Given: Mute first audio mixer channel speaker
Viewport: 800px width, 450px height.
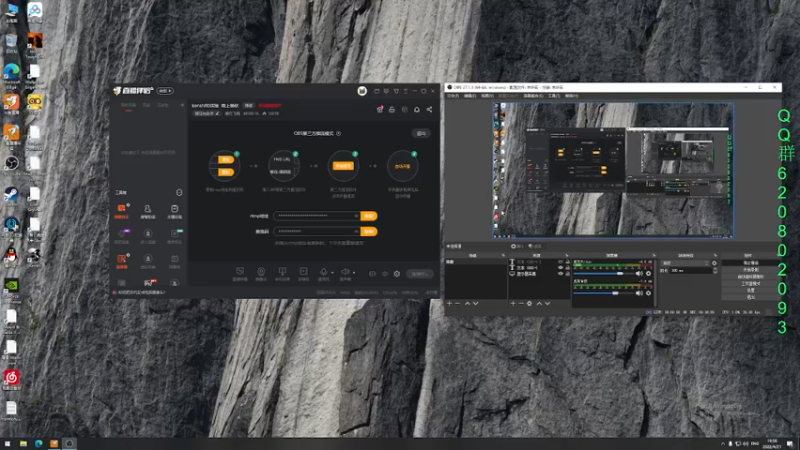Looking at the screenshot, I should pos(639,273).
